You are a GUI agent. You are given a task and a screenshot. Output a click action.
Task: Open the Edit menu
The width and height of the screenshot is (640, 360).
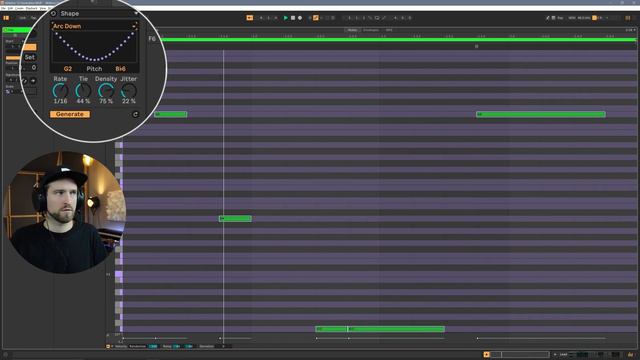[x=11, y=8]
